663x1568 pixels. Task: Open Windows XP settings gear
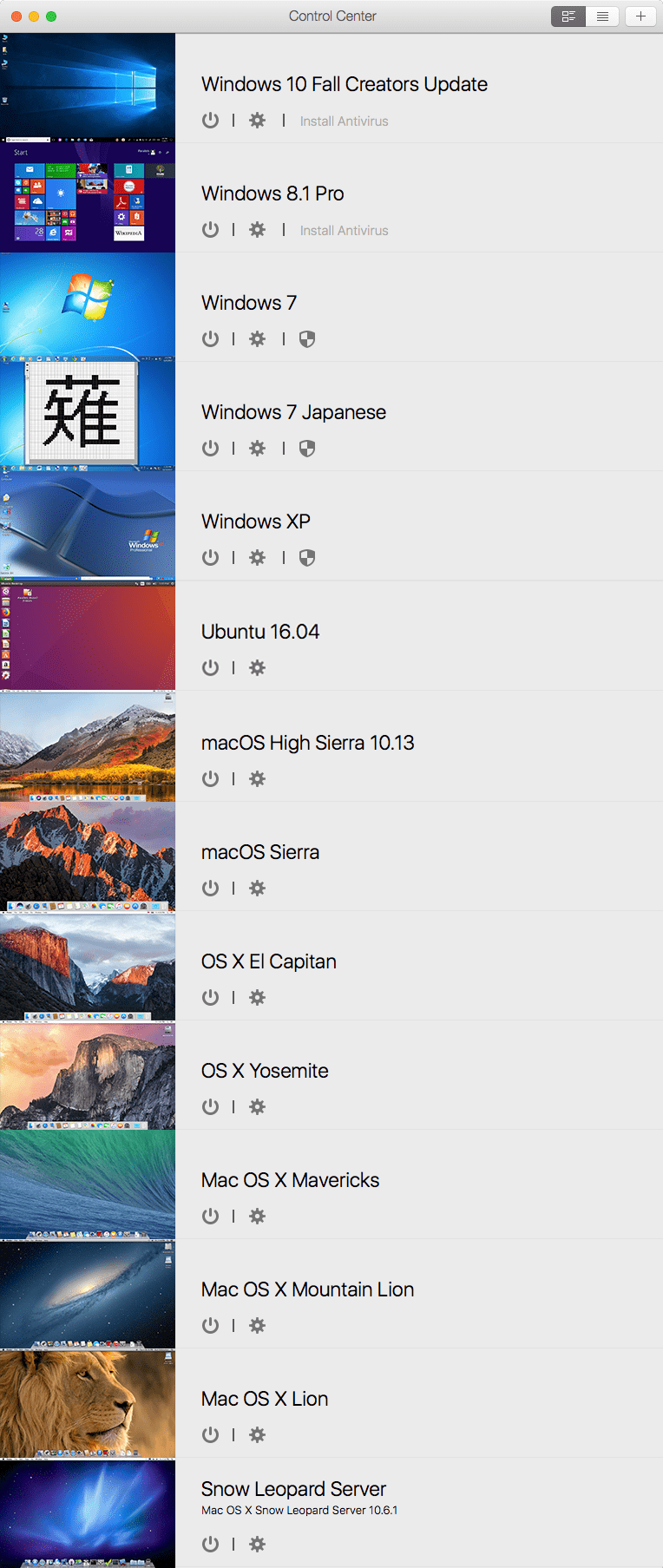tap(257, 558)
